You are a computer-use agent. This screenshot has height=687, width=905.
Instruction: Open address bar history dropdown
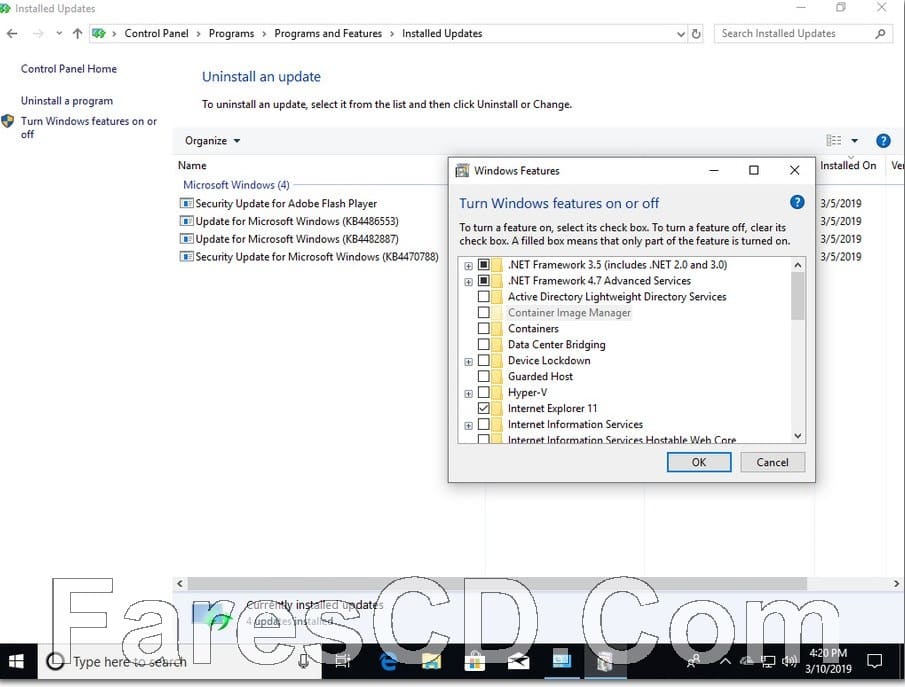click(680, 34)
